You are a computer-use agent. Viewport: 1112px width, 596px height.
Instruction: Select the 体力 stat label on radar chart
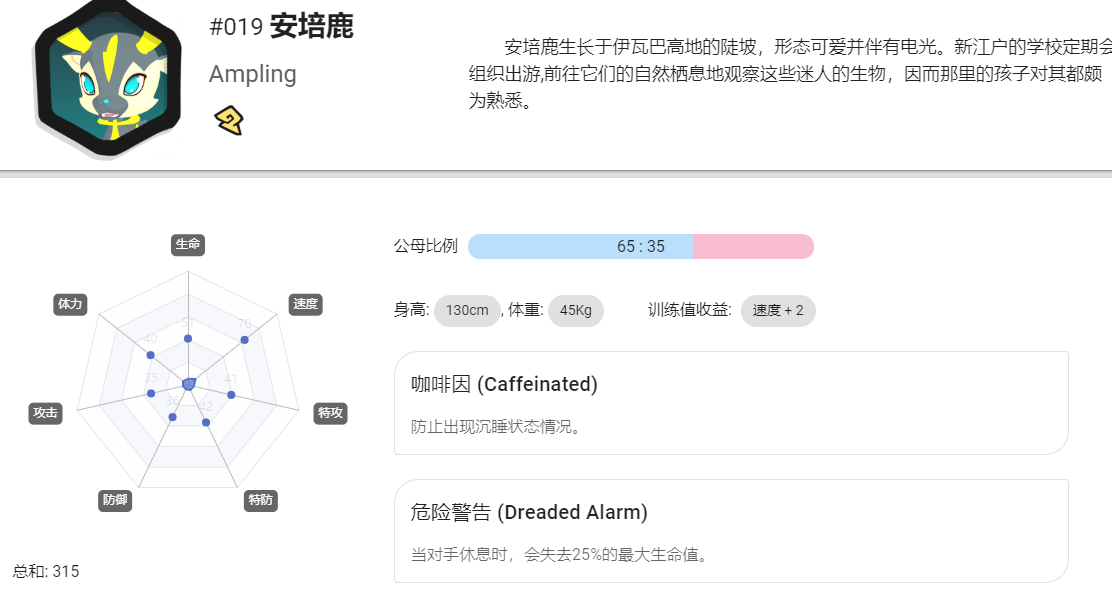coord(70,304)
